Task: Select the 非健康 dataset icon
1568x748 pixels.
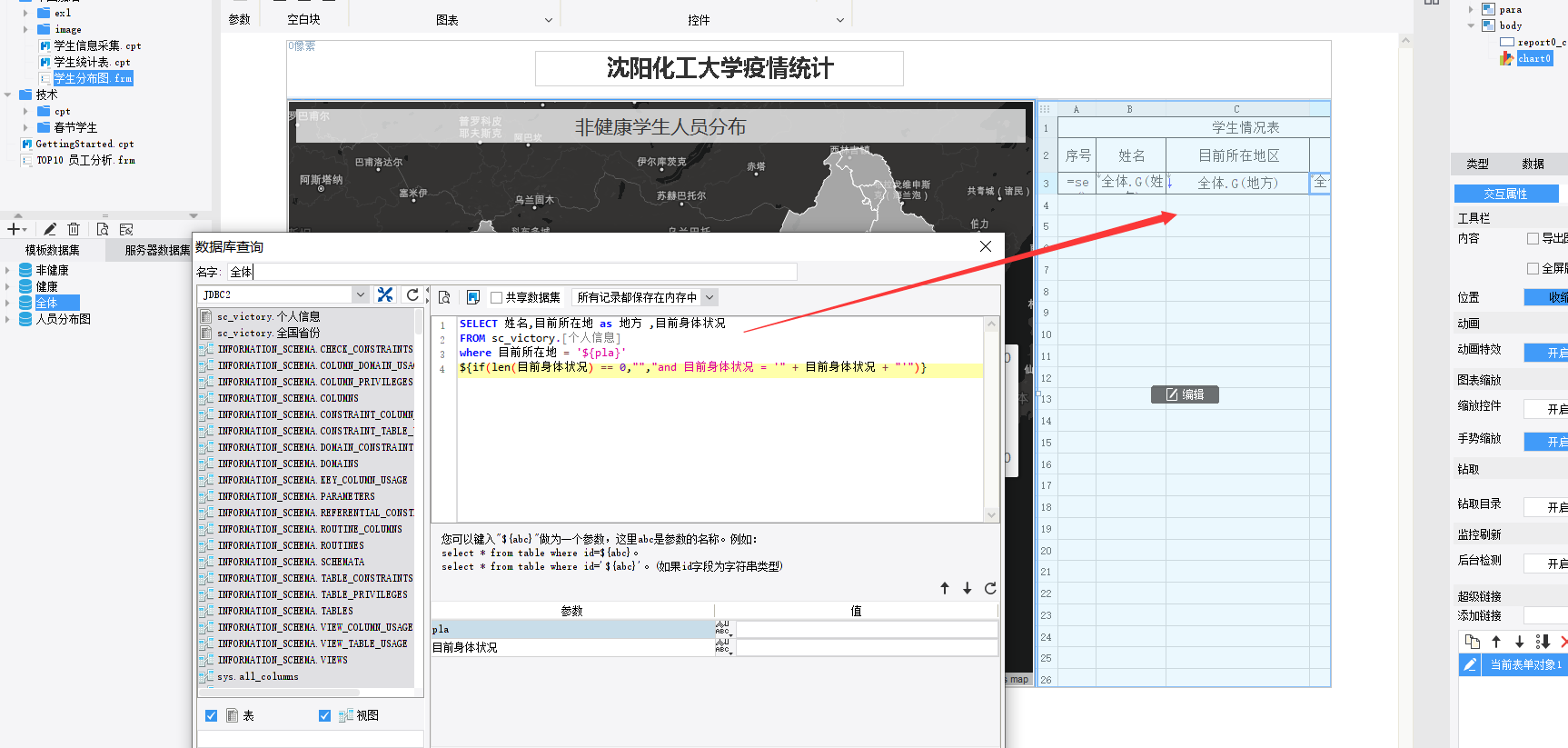Action: tap(26, 270)
